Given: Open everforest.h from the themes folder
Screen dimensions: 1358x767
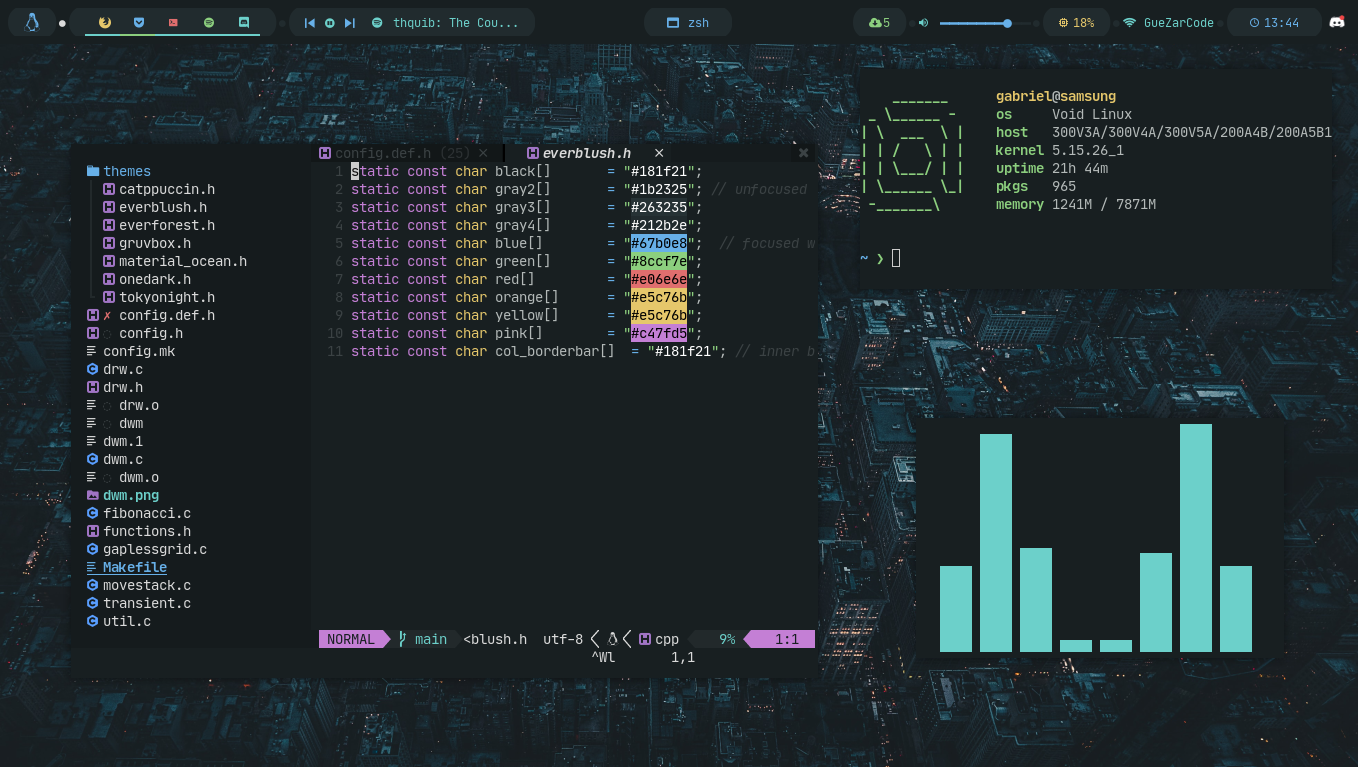Looking at the screenshot, I should [167, 225].
